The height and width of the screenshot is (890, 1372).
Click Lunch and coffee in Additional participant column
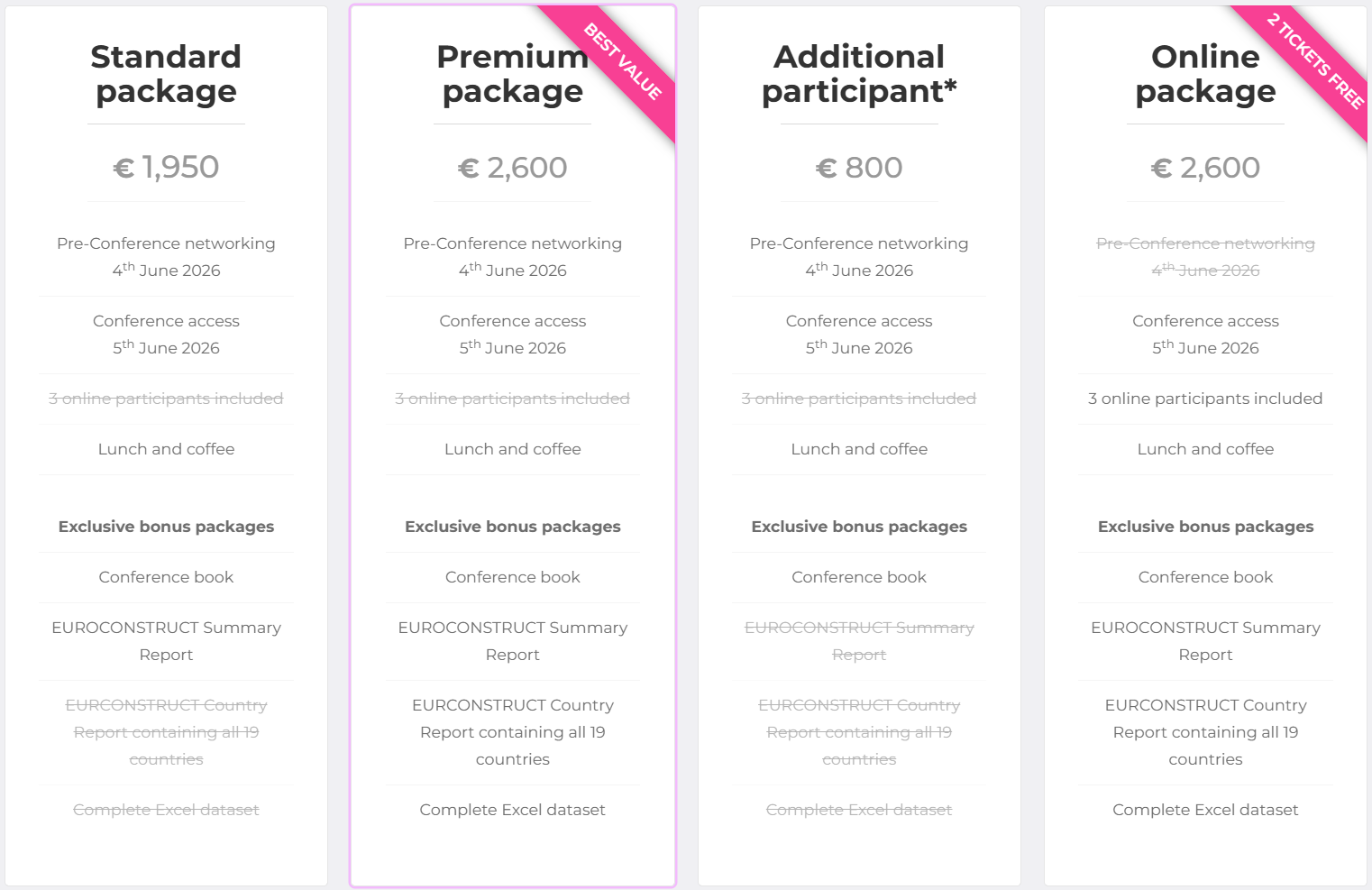[858, 449]
